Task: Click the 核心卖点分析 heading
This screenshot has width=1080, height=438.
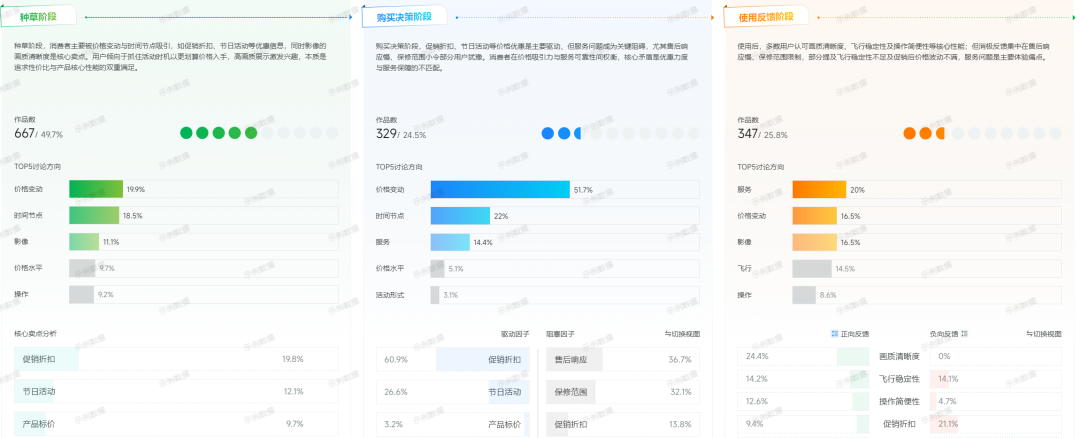Action: tap(35, 333)
